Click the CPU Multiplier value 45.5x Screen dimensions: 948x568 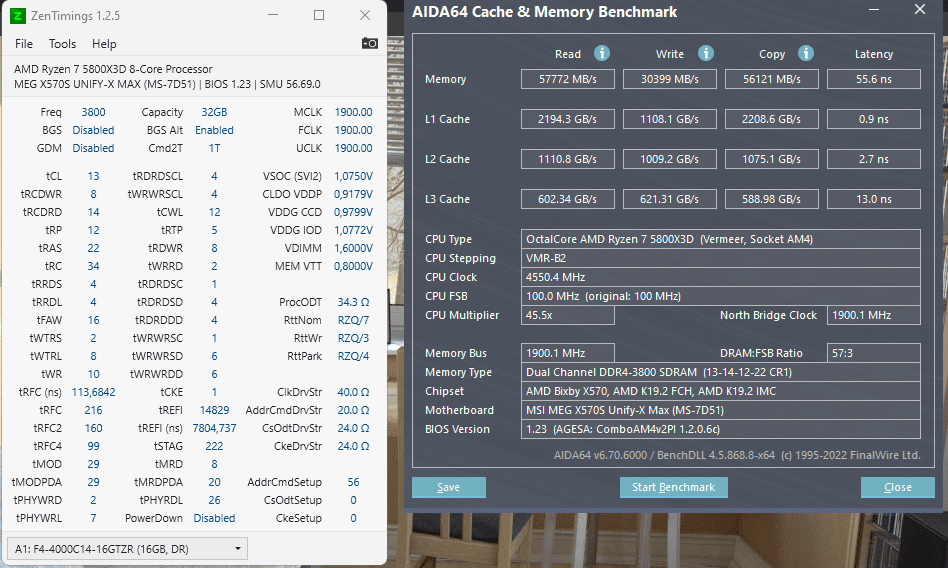click(x=568, y=315)
